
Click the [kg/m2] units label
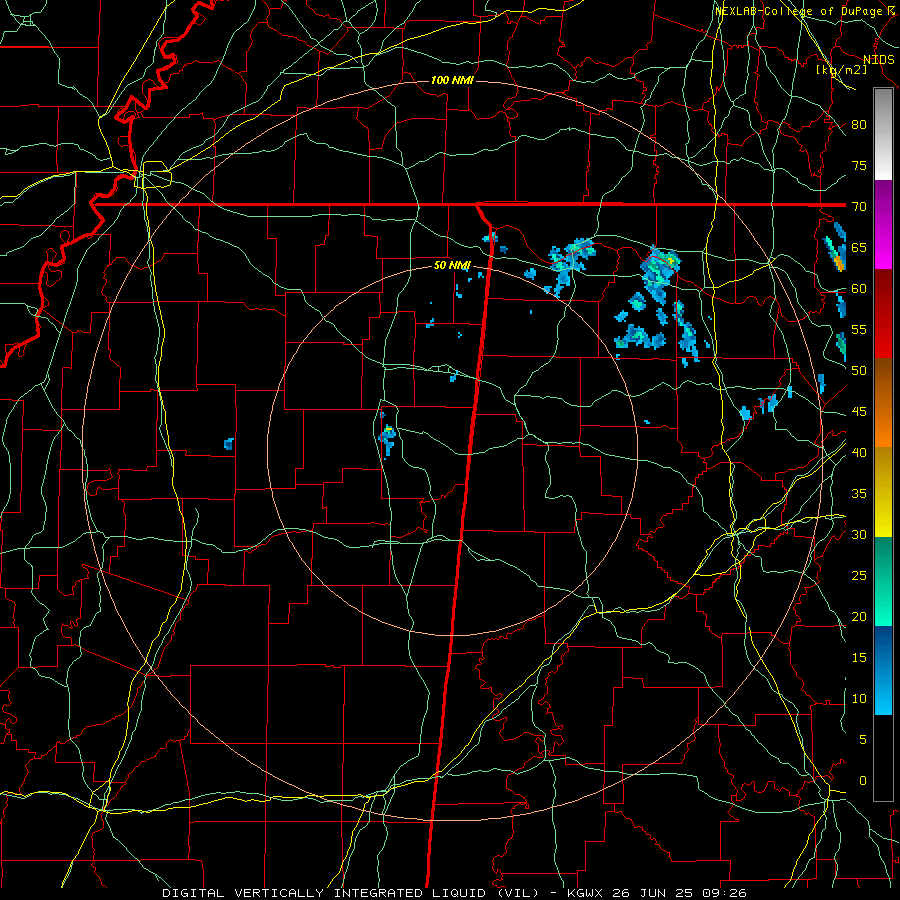pyautogui.click(x=841, y=70)
